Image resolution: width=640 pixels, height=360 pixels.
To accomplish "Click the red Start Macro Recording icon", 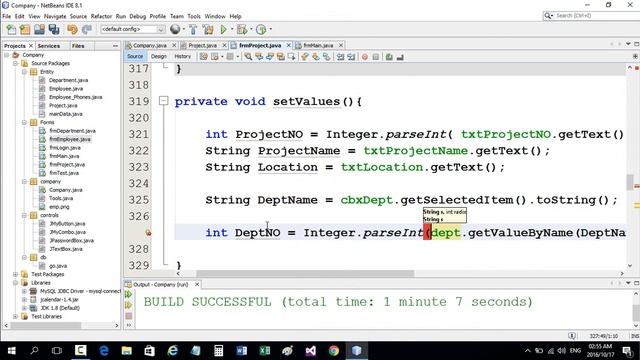I will point(364,57).
